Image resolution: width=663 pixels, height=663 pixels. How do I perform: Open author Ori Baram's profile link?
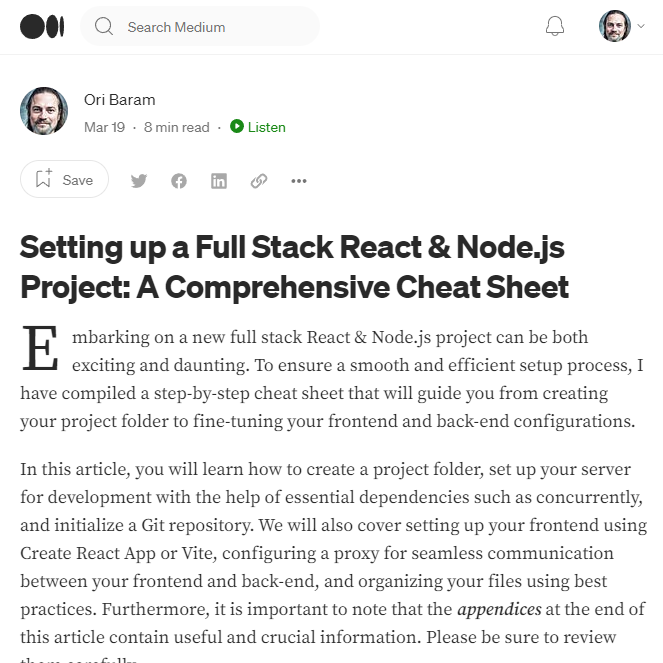(119, 100)
